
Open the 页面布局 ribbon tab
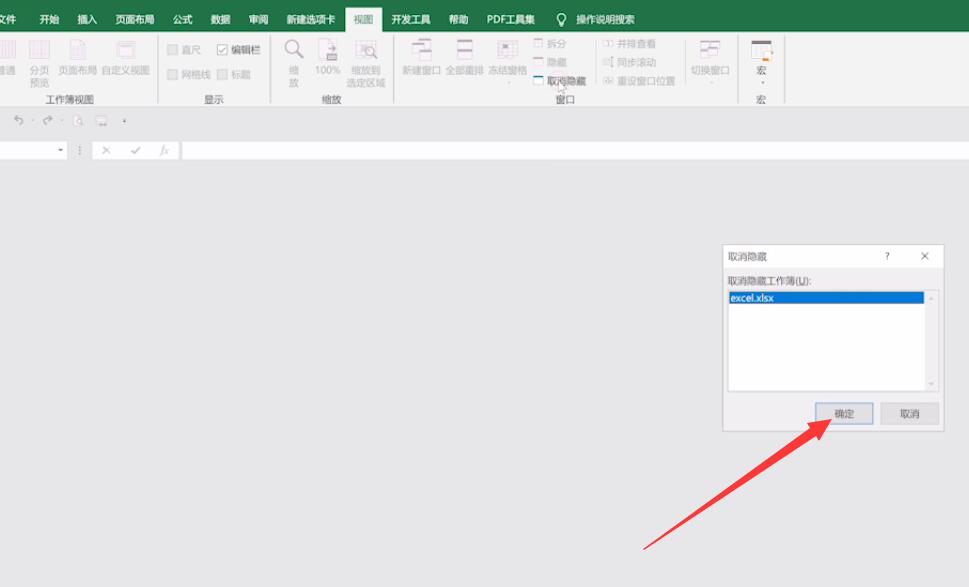click(x=135, y=20)
